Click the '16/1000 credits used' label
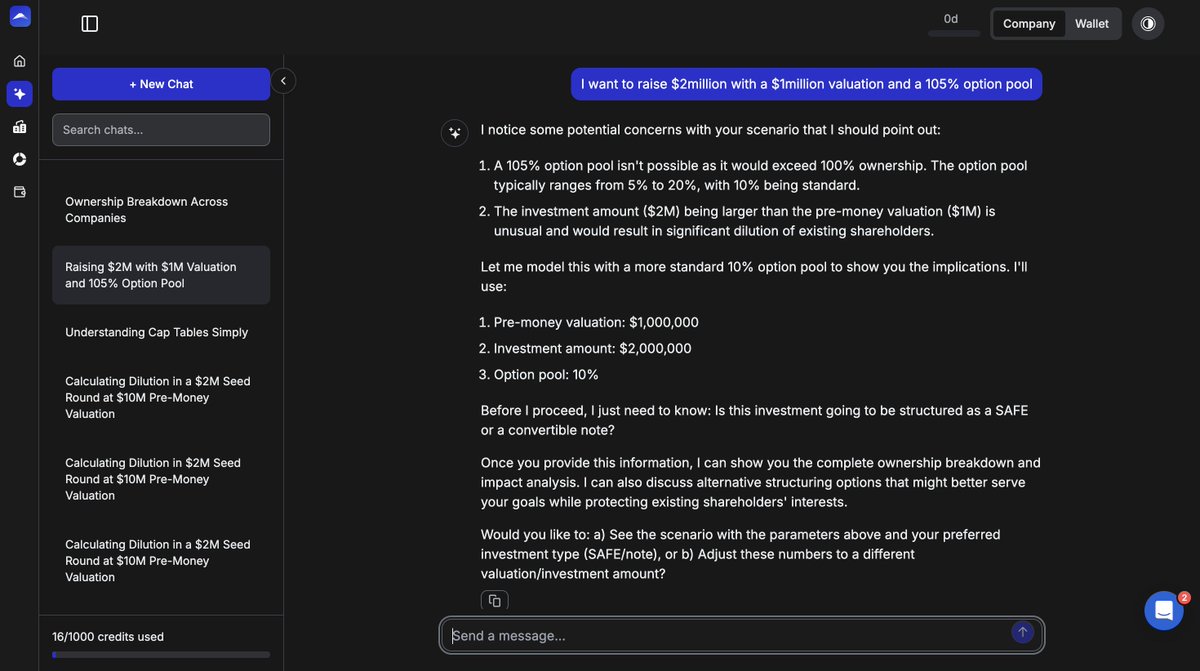This screenshot has height=671, width=1200. click(108, 637)
